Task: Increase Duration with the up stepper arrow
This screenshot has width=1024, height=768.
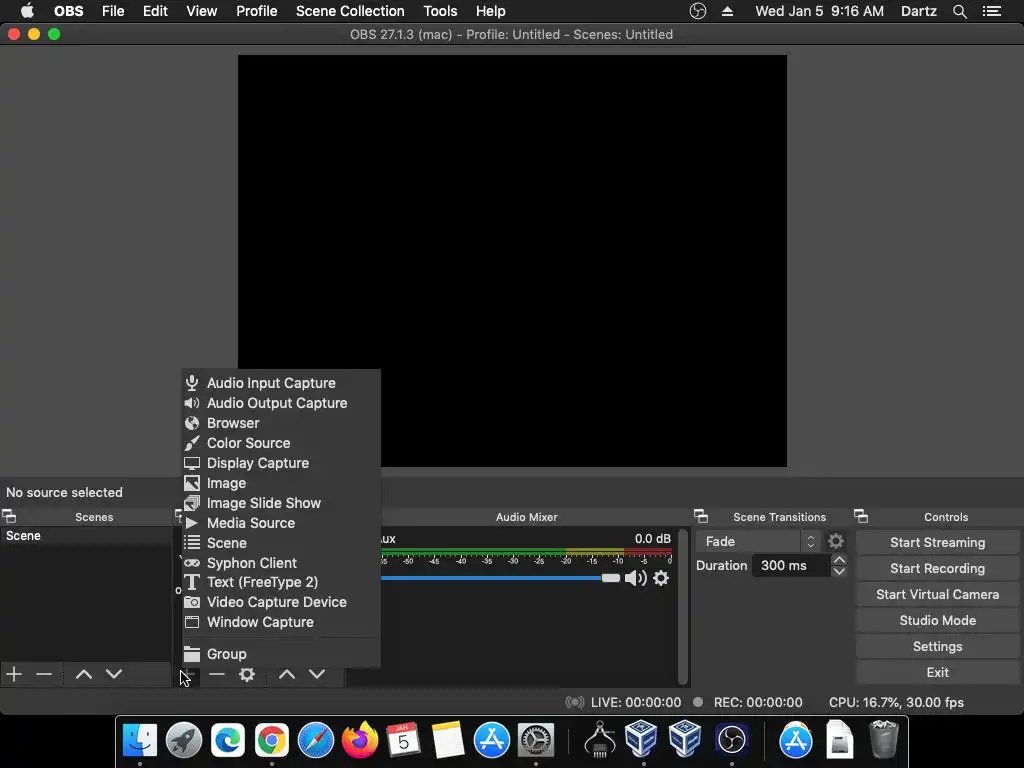Action: [x=839, y=560]
